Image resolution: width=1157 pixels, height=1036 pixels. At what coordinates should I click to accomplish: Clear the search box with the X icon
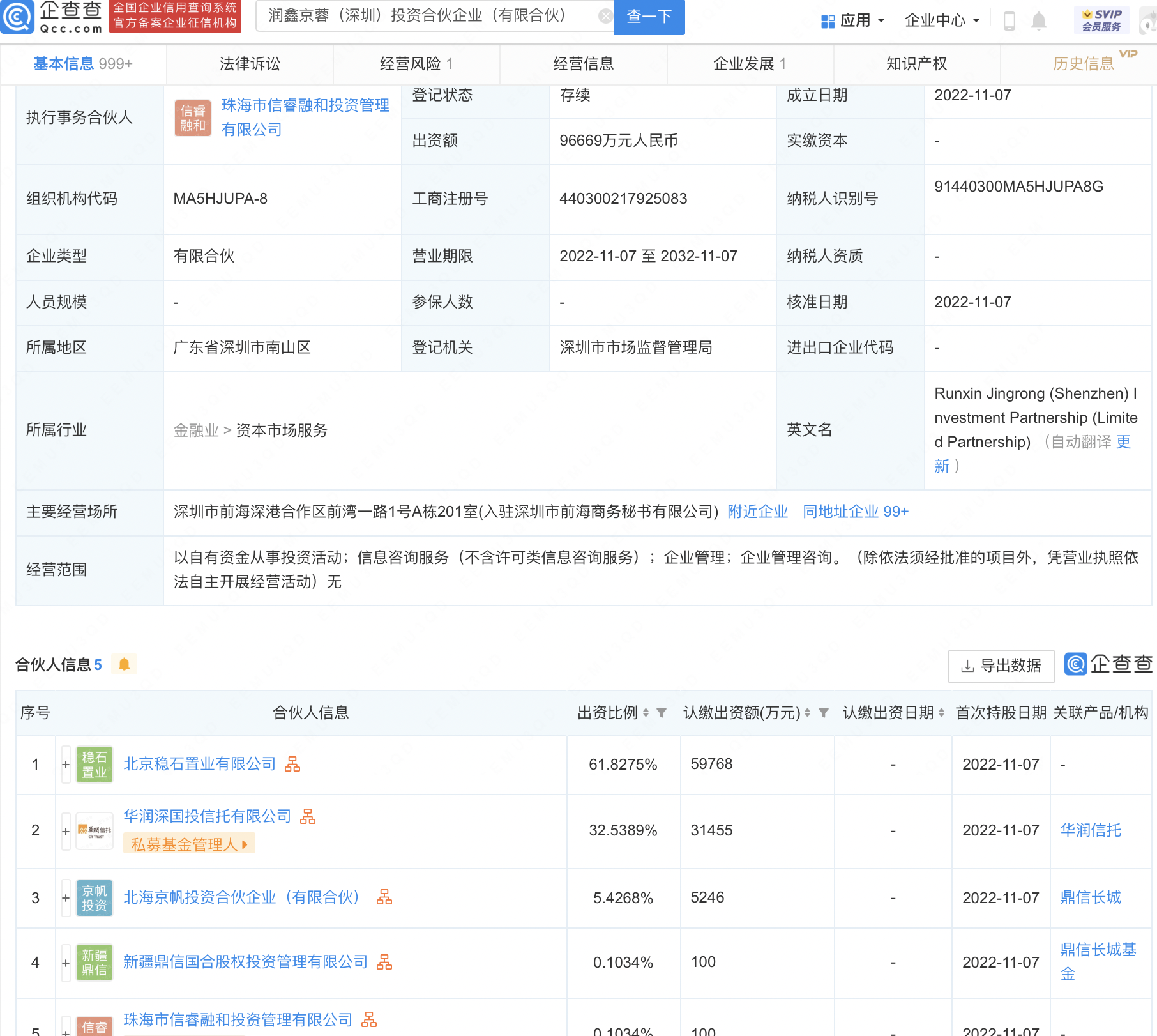[x=605, y=16]
